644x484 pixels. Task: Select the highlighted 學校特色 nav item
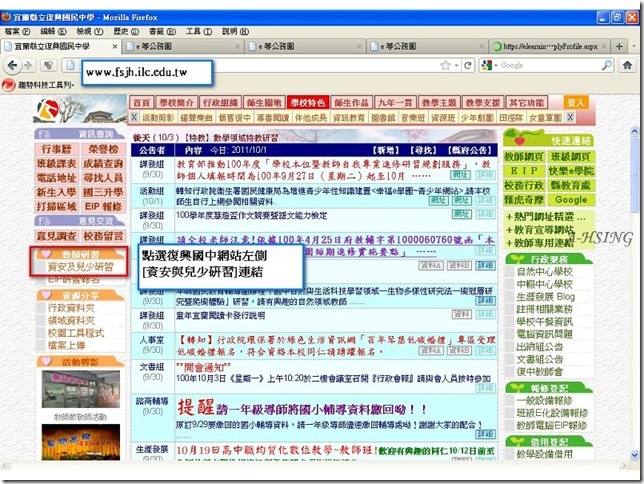(308, 103)
